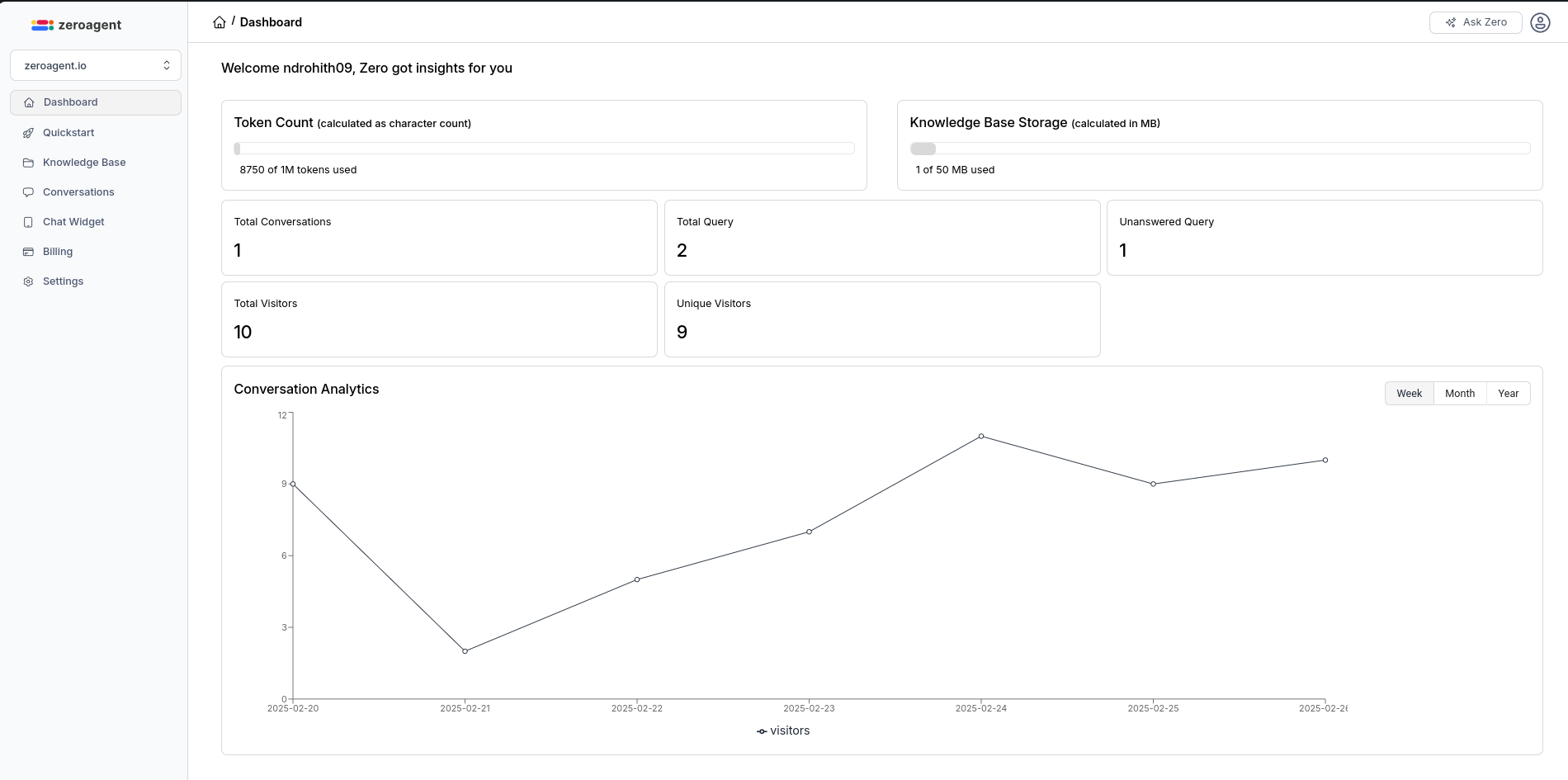Click the user profile avatar icon
Image resolution: width=1568 pixels, height=780 pixels.
1539,22
